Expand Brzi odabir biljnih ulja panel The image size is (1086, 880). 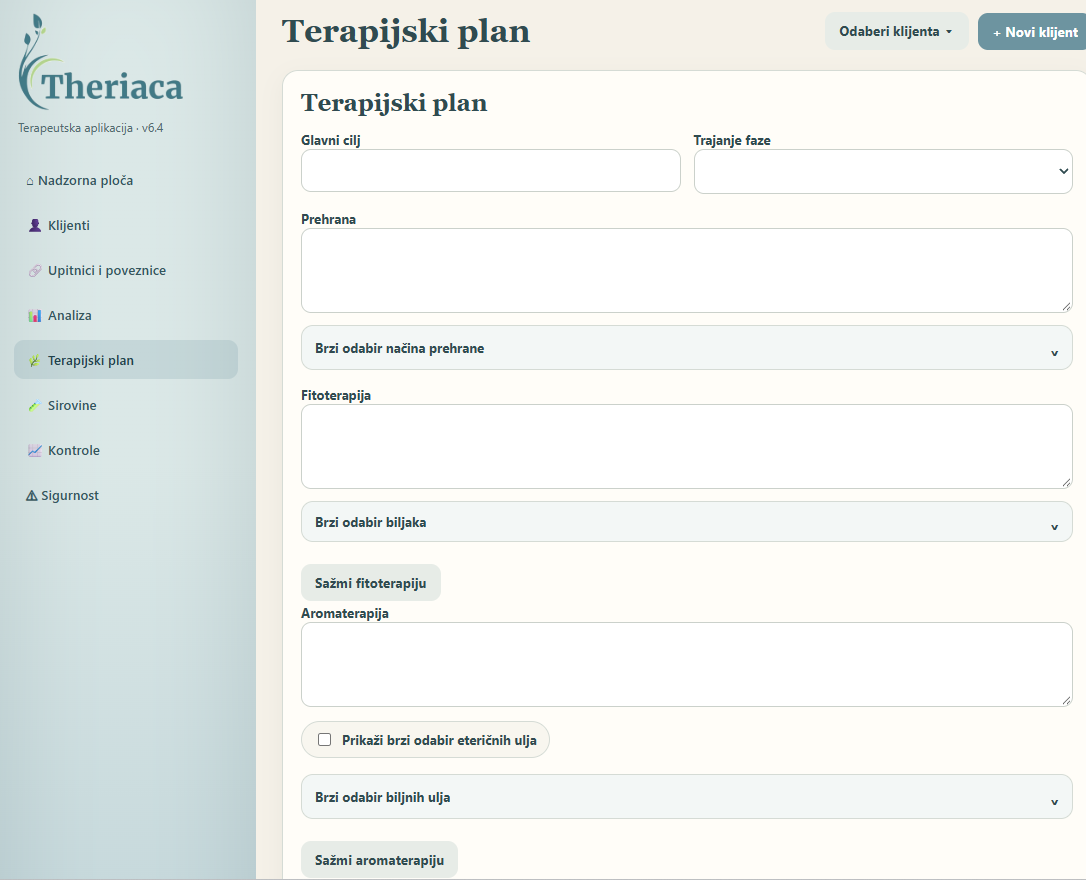click(686, 797)
